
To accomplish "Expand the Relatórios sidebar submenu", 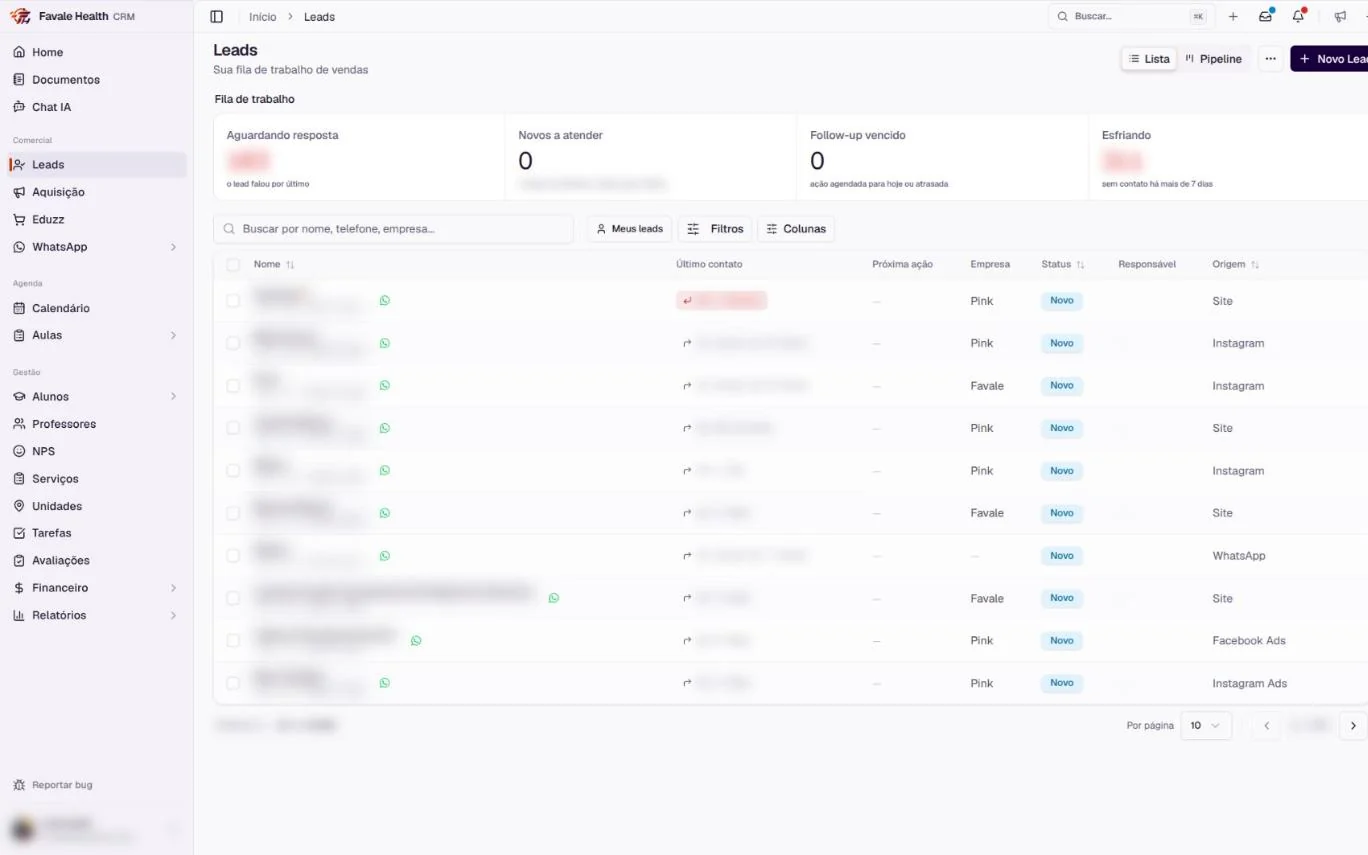I will point(173,615).
